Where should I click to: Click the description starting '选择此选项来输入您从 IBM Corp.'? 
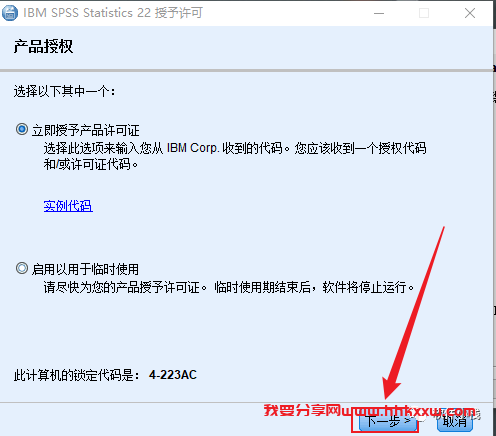click(x=235, y=156)
